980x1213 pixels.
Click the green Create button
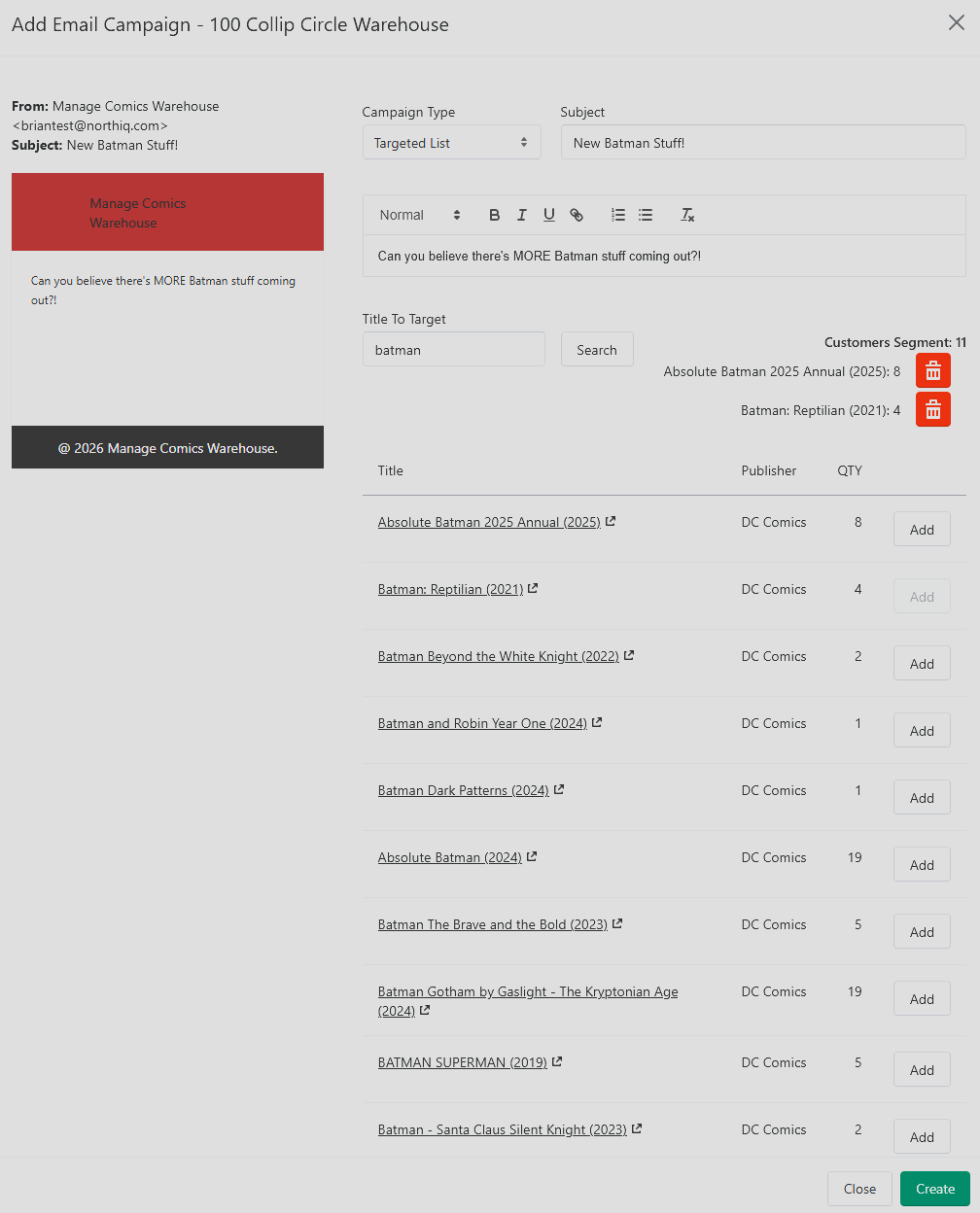click(x=935, y=1189)
